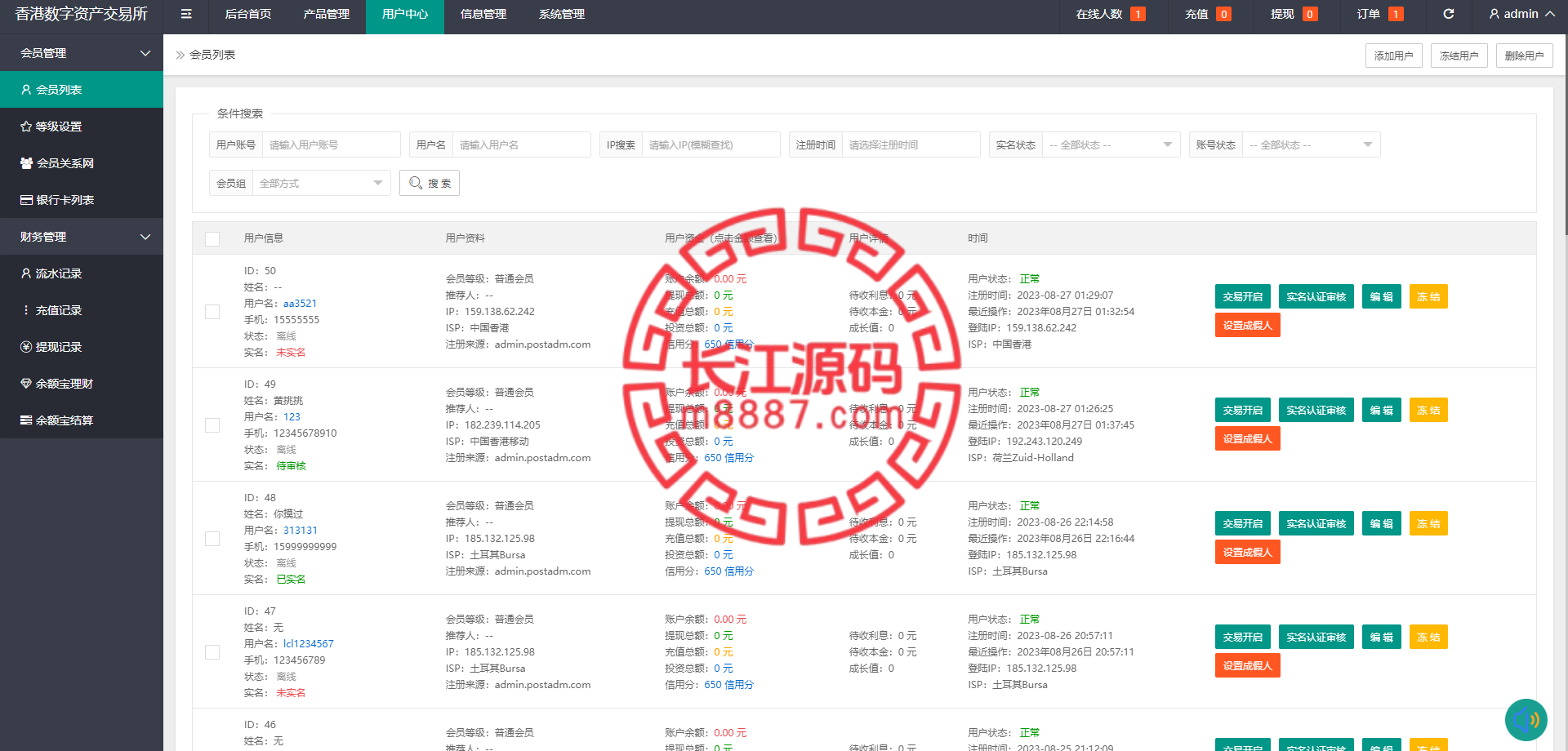Click 账户余额 0.00 元 for ID 47
1568x751 pixels.
[730, 620]
